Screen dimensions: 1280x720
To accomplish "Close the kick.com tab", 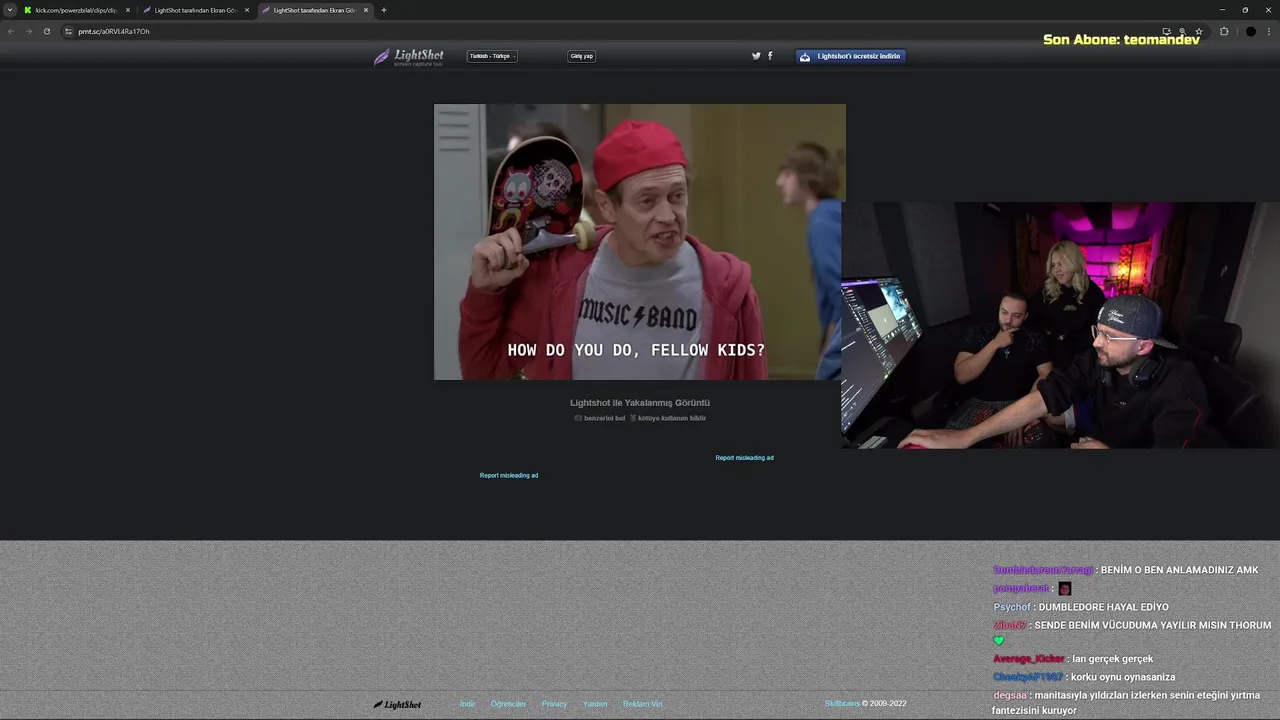I will [128, 10].
